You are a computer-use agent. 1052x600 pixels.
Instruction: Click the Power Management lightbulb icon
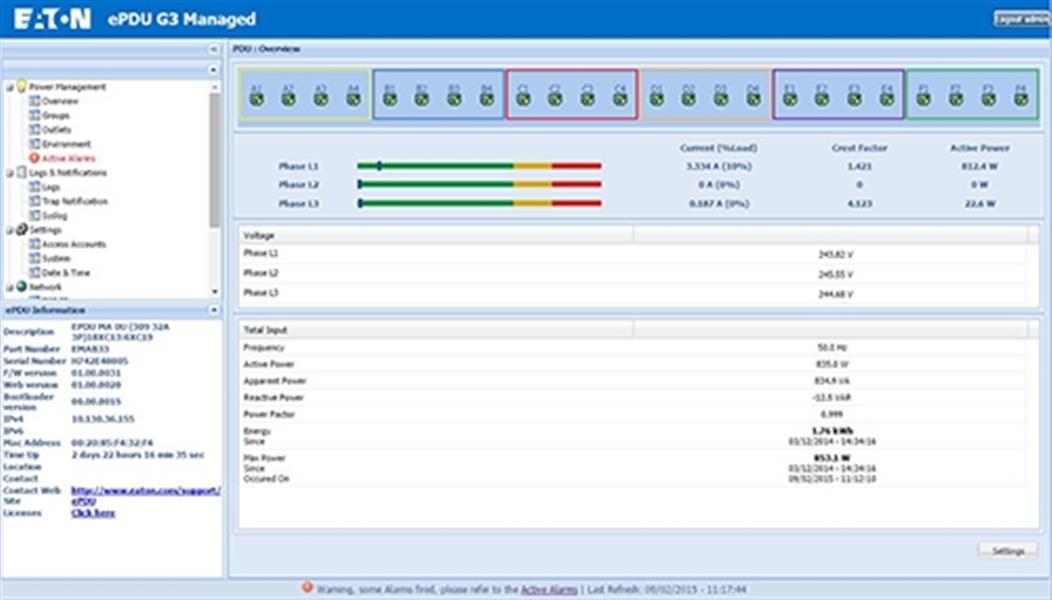pos(21,86)
